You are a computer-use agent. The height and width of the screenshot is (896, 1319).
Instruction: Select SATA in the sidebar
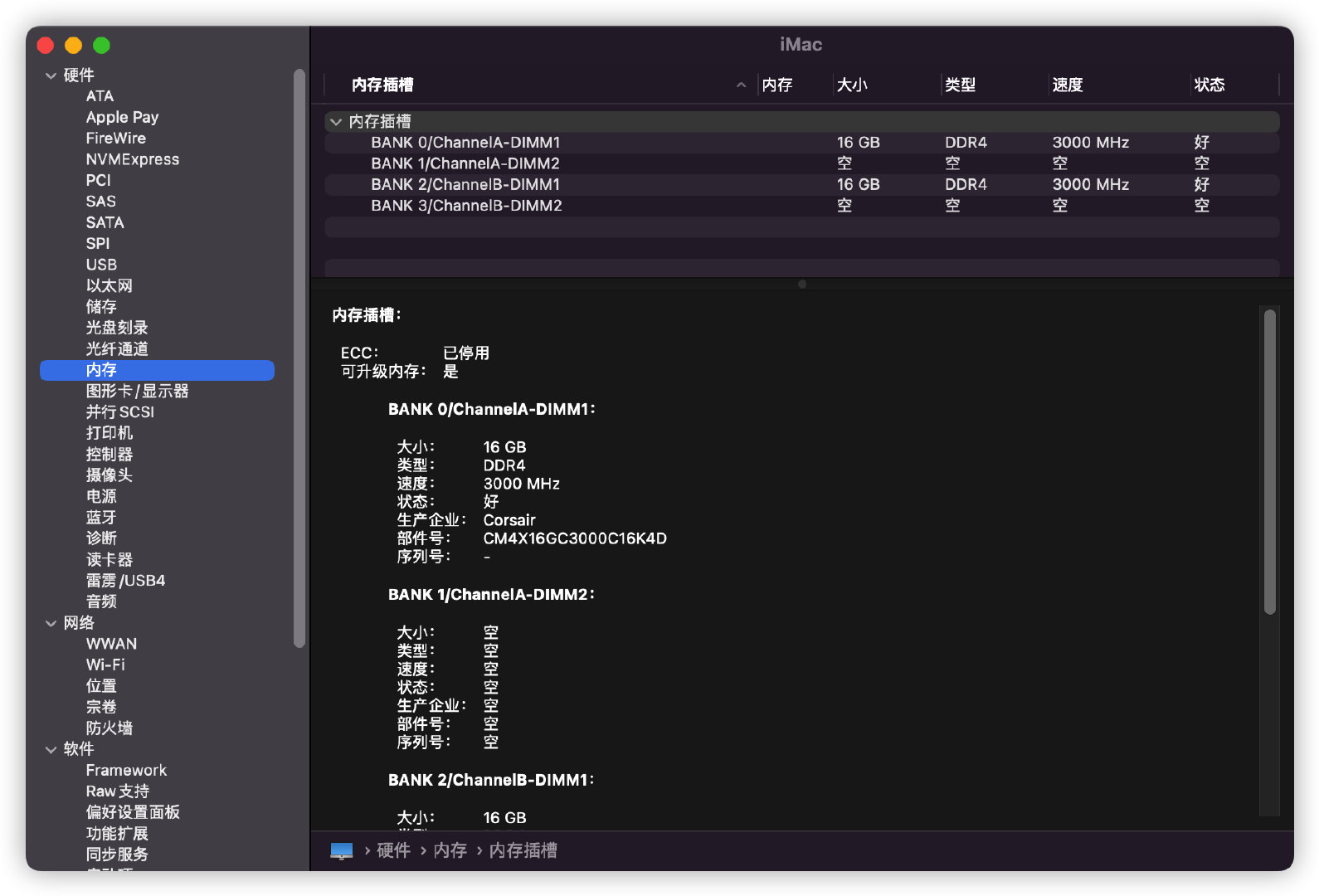(105, 222)
